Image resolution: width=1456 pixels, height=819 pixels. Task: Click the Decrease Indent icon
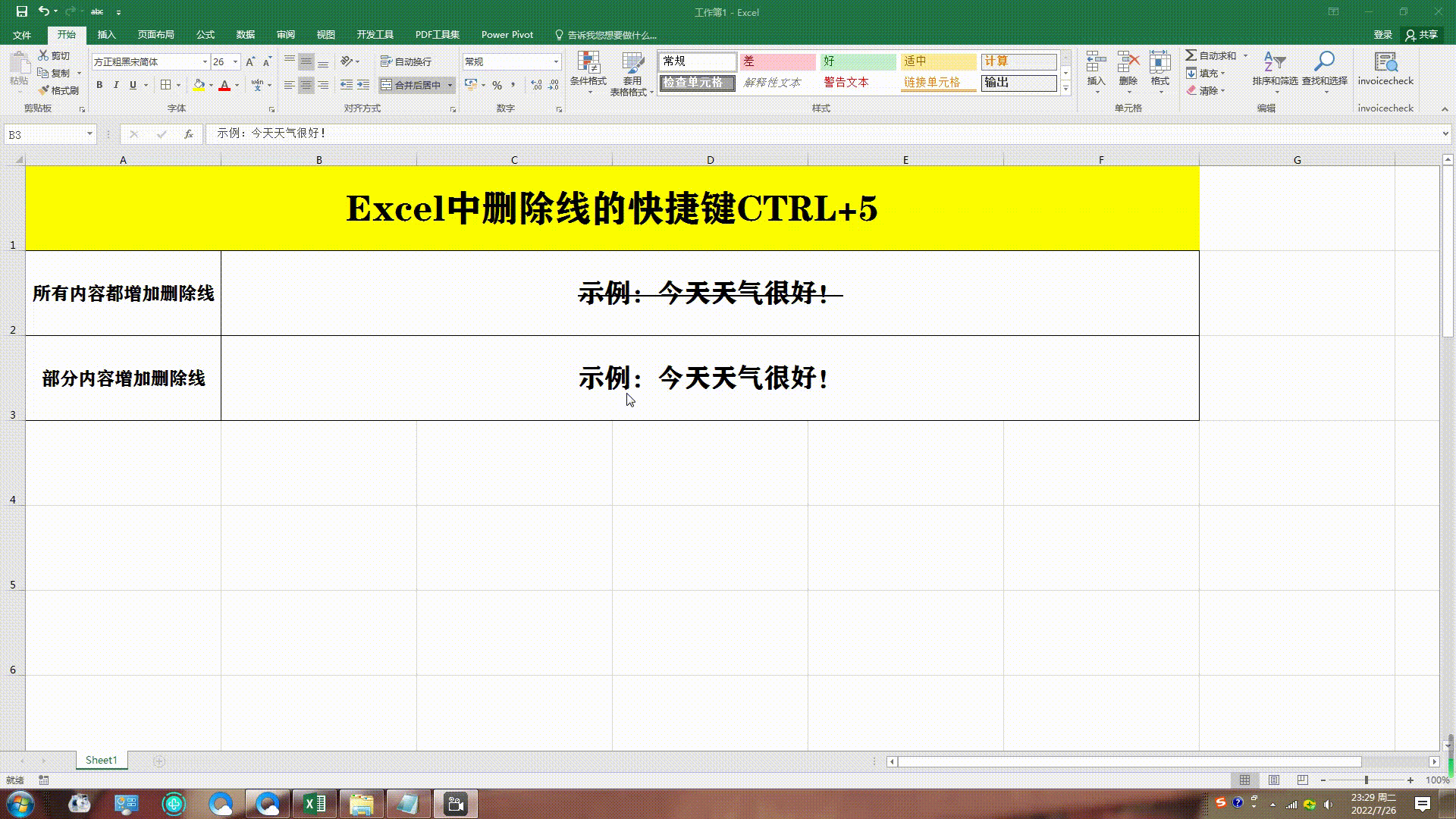(x=347, y=85)
